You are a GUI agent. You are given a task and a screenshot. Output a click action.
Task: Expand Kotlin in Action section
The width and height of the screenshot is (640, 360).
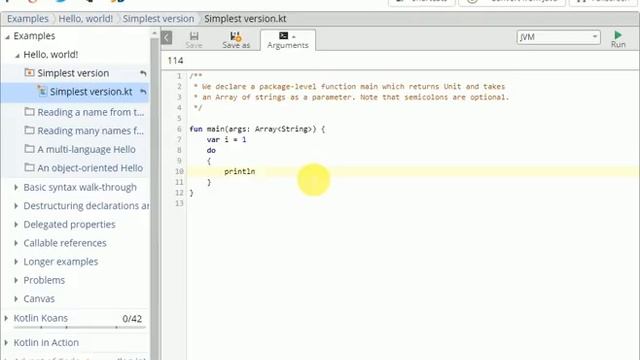[6, 342]
